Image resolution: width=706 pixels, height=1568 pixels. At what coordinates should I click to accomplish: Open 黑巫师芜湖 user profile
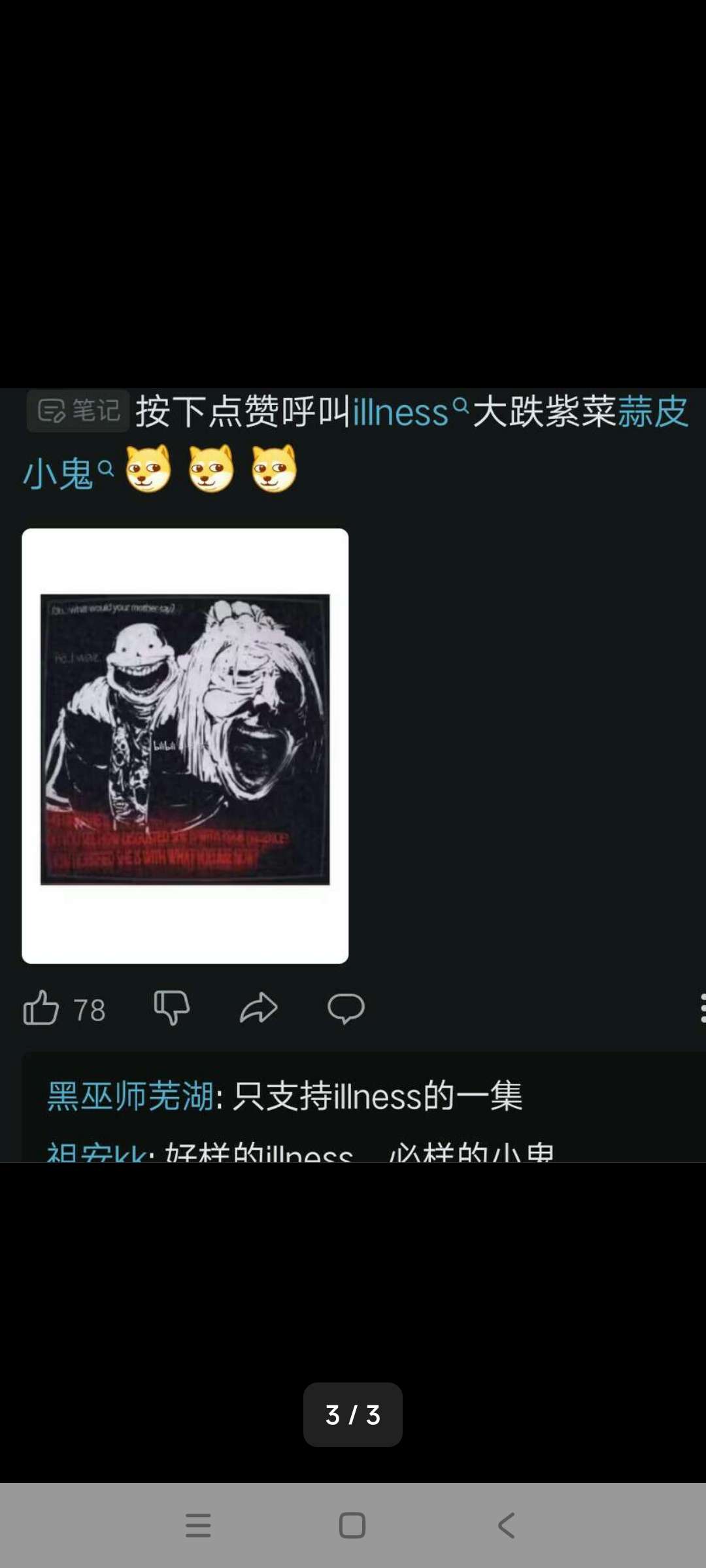[x=130, y=1096]
